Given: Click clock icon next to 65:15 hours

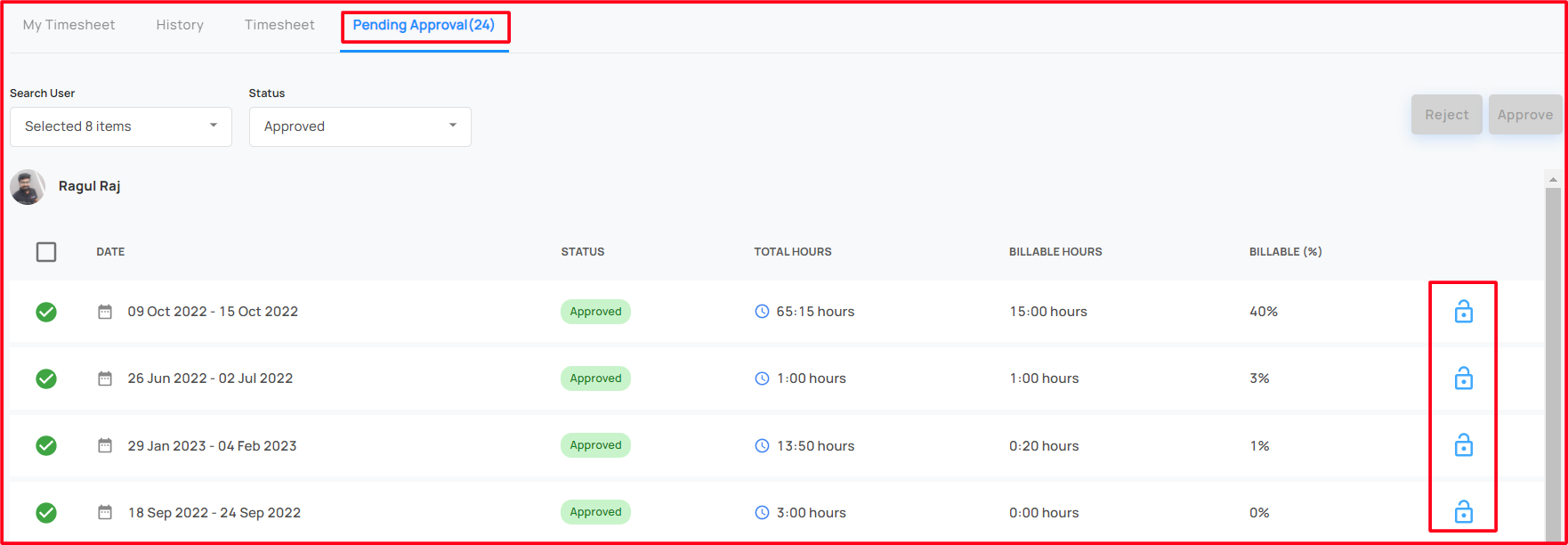Looking at the screenshot, I should point(762,312).
